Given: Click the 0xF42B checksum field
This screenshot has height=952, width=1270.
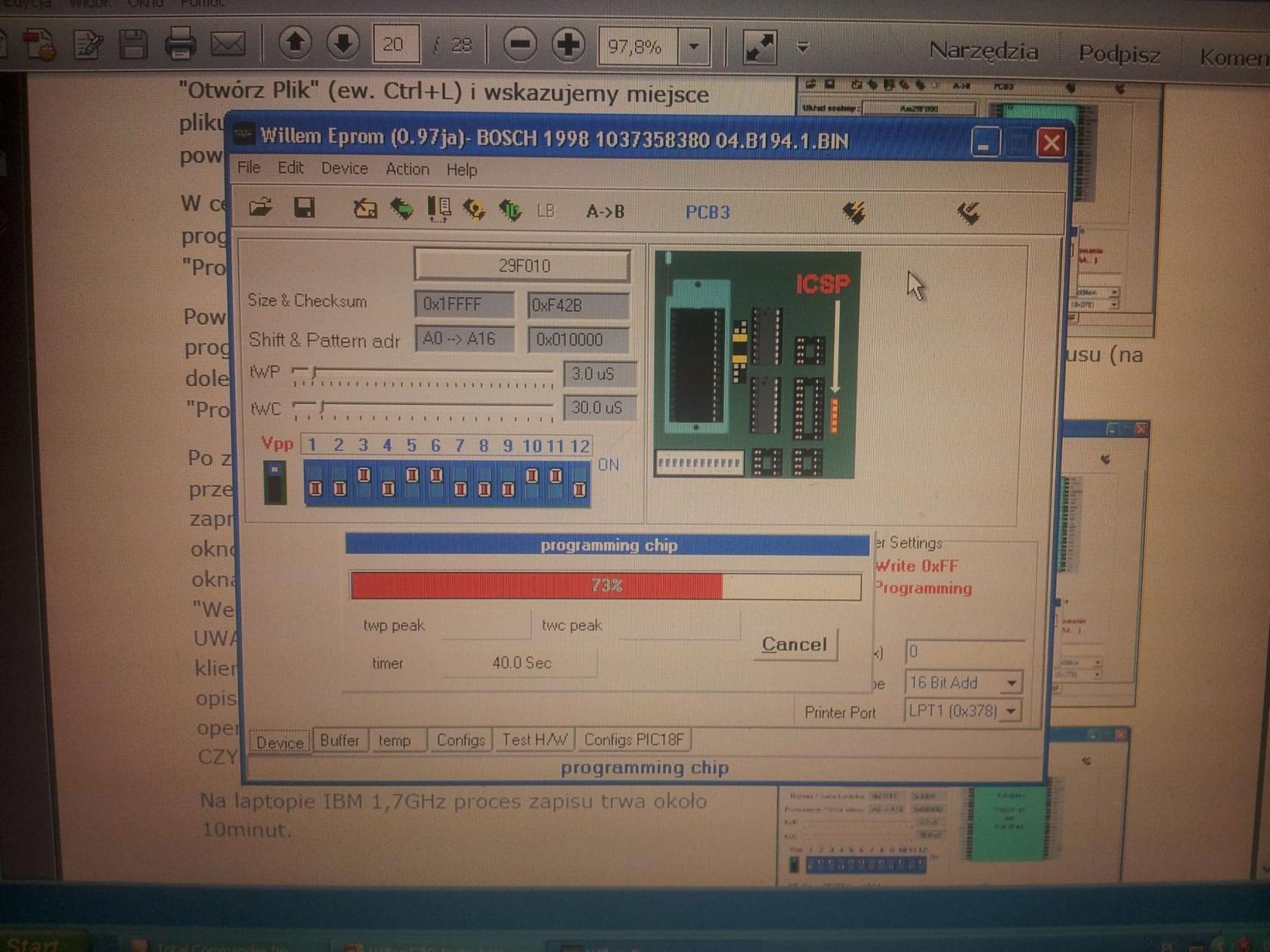Looking at the screenshot, I should click(578, 305).
